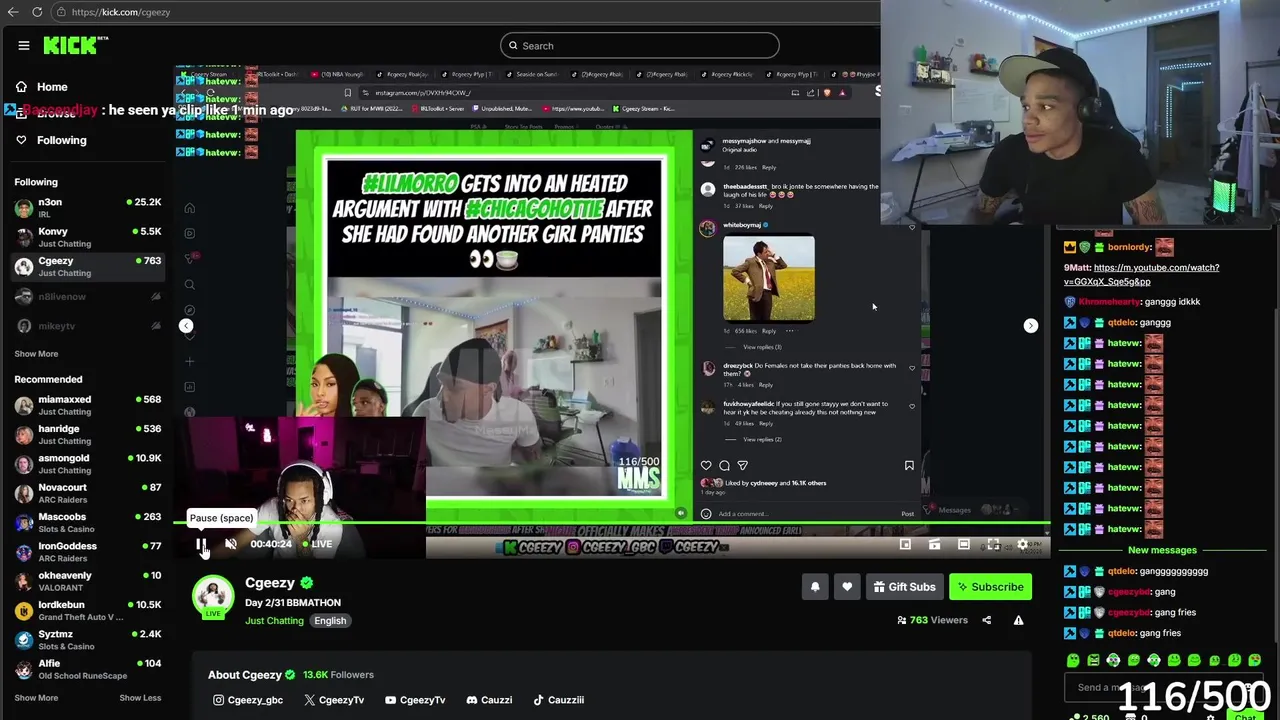Toggle the follow heart button
The image size is (1280, 720).
pos(847,587)
